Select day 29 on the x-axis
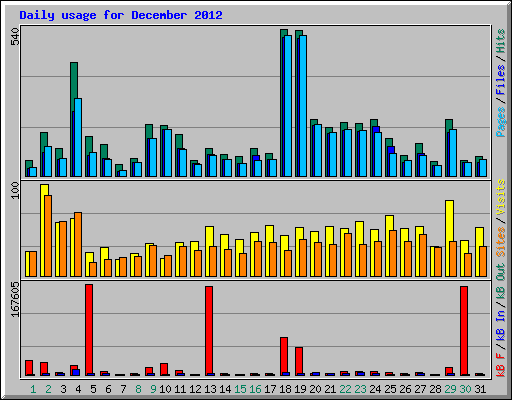This screenshot has height=400, width=512. pos(450,389)
